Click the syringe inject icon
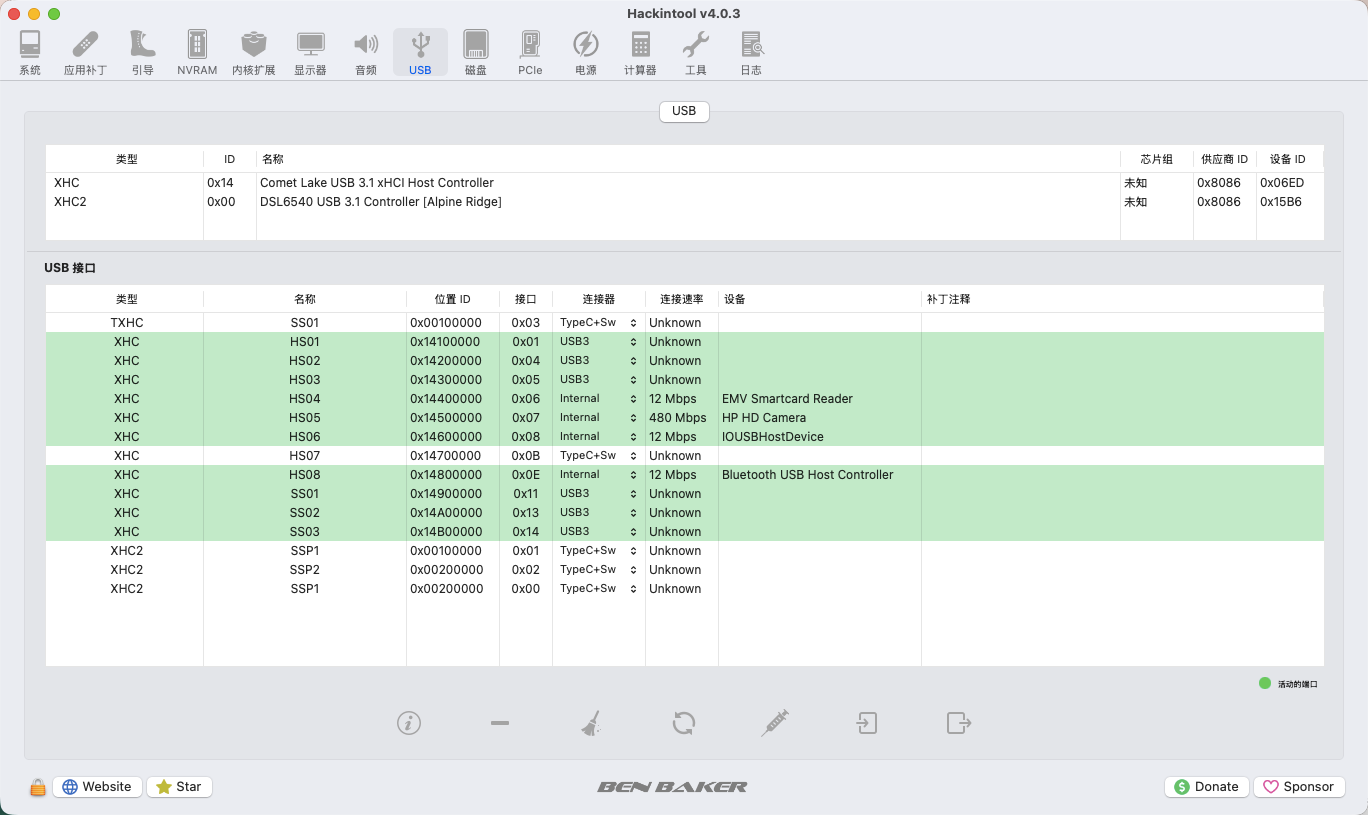Viewport: 1368px width, 815px height. point(775,723)
